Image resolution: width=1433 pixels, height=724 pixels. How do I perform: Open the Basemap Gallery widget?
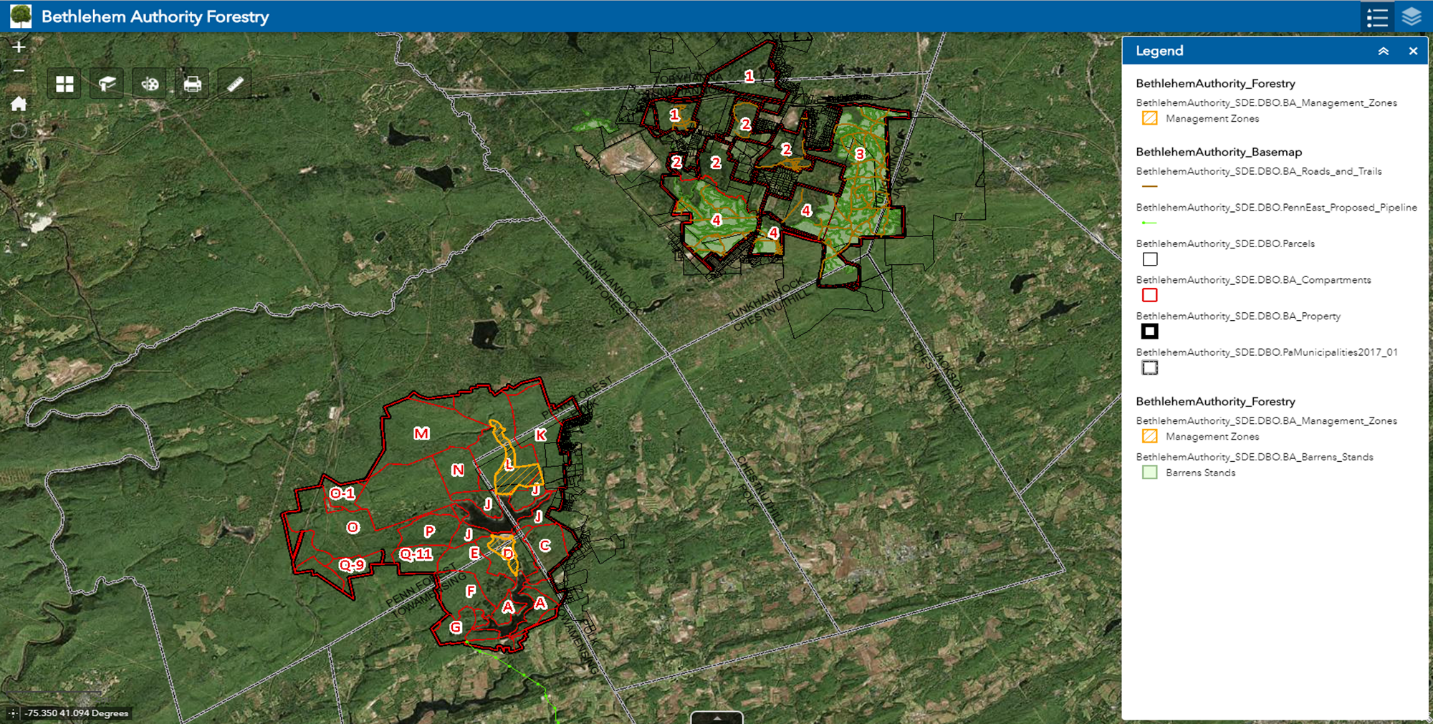pos(64,84)
